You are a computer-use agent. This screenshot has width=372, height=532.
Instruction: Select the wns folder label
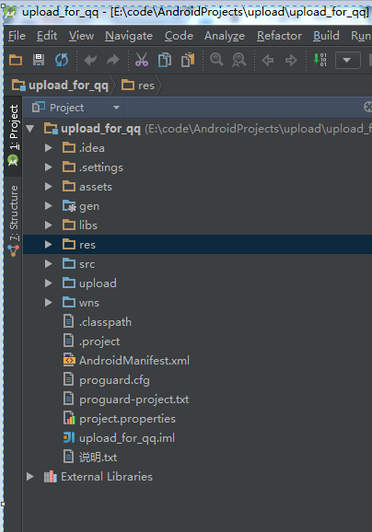pos(89,303)
